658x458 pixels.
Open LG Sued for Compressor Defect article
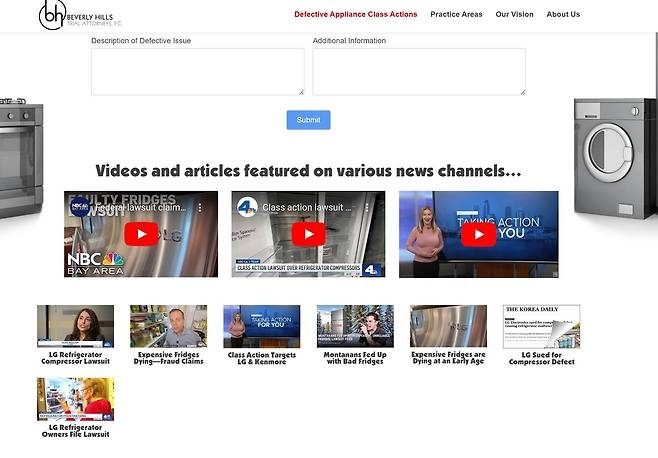tap(541, 327)
